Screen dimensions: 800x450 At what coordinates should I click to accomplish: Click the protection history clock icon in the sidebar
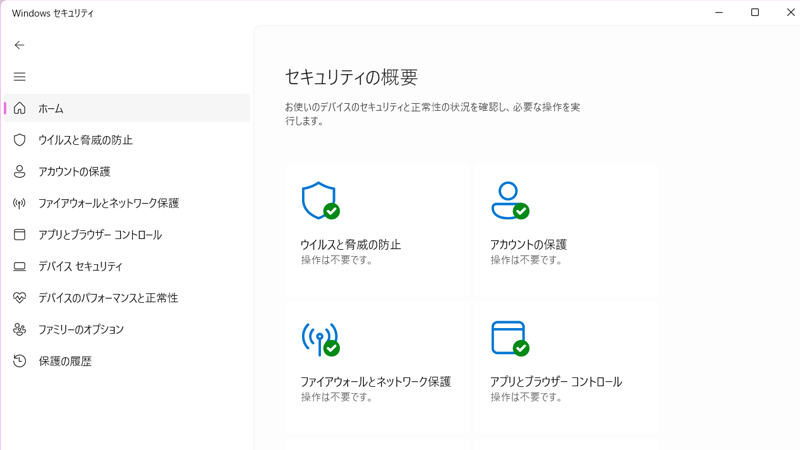pos(19,361)
